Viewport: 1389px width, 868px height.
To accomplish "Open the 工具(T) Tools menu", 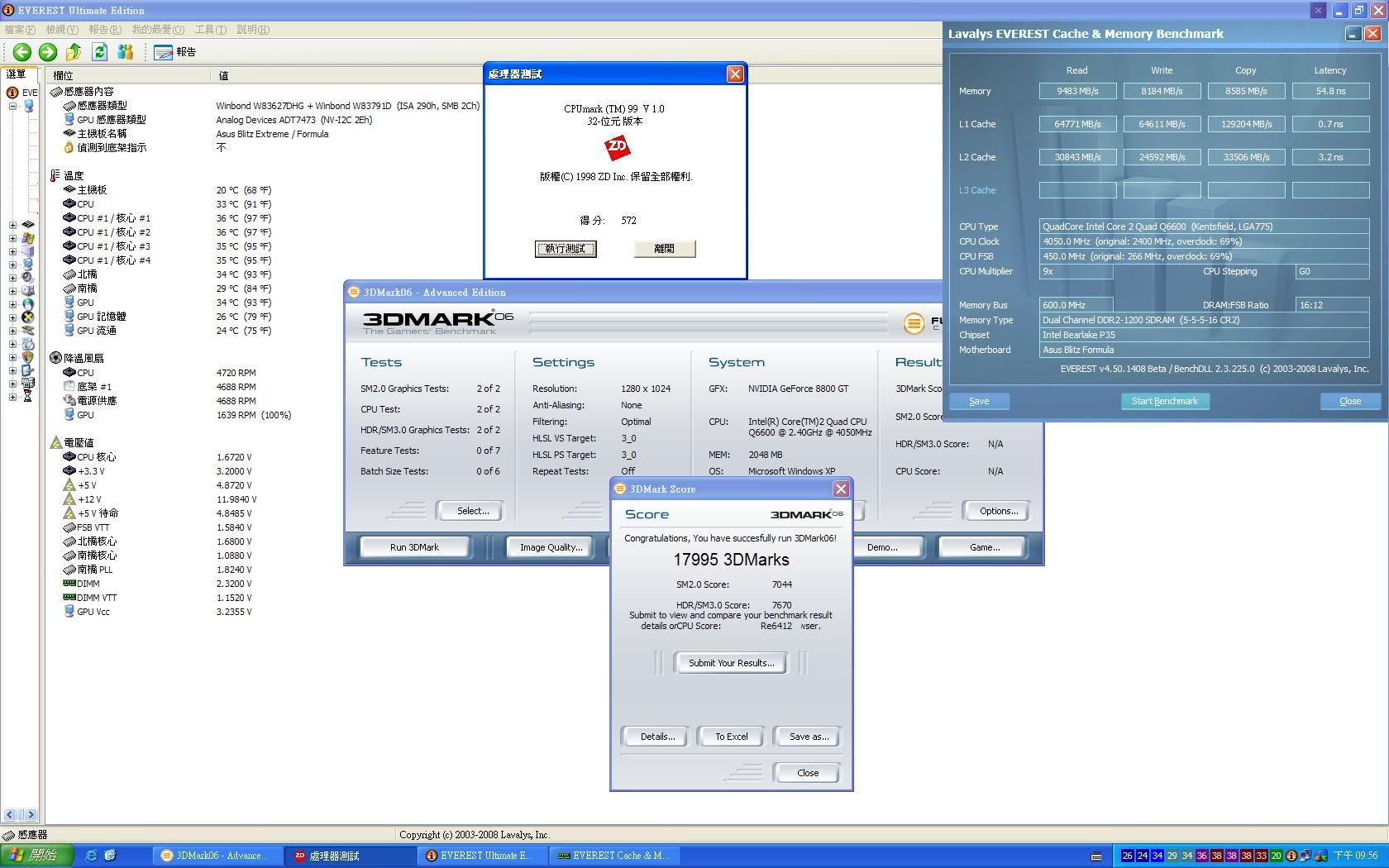I will (211, 30).
